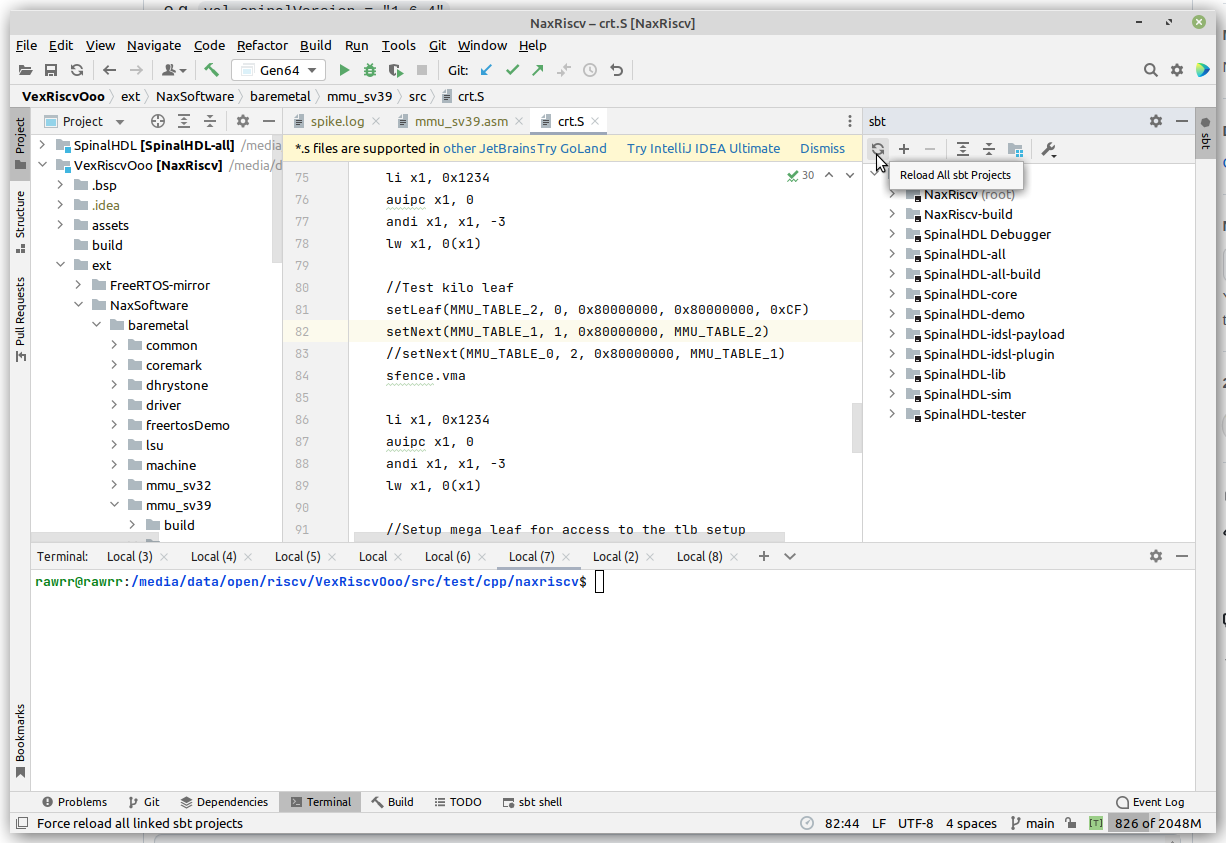The height and width of the screenshot is (843, 1226).
Task: Expand SpinalHDL-tester in sbt tree
Action: coord(892,414)
